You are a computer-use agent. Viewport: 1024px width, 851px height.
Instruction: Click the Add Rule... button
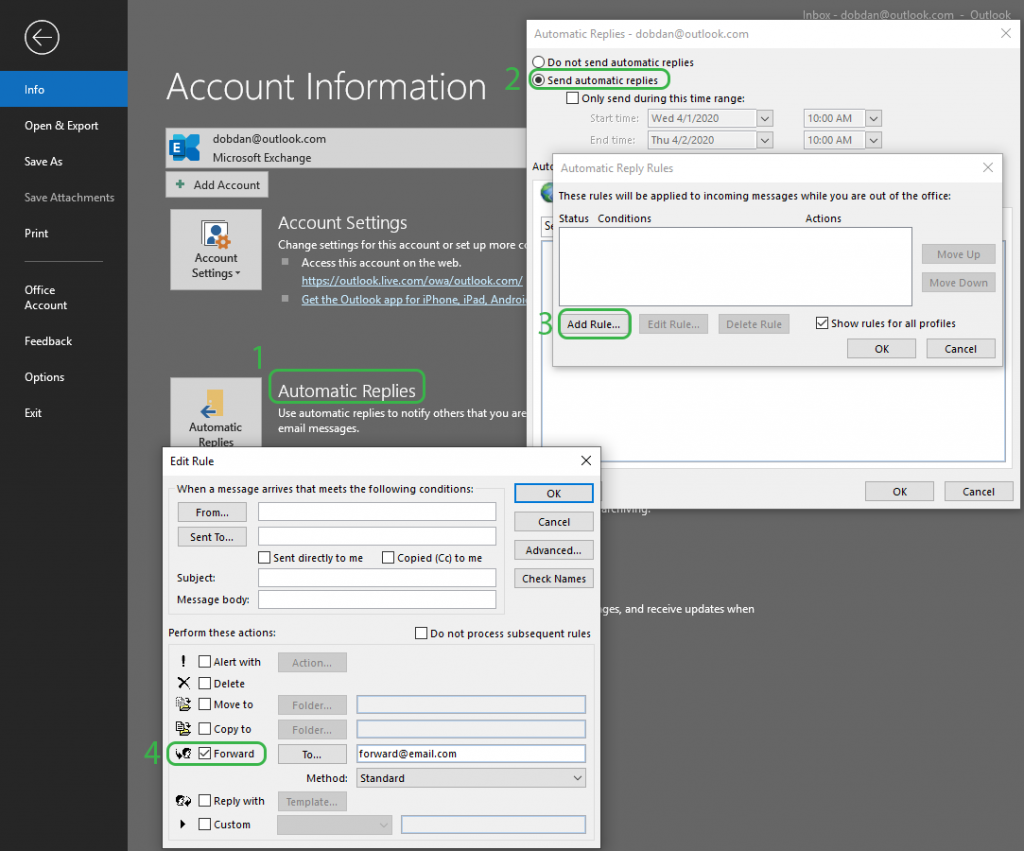tap(594, 324)
